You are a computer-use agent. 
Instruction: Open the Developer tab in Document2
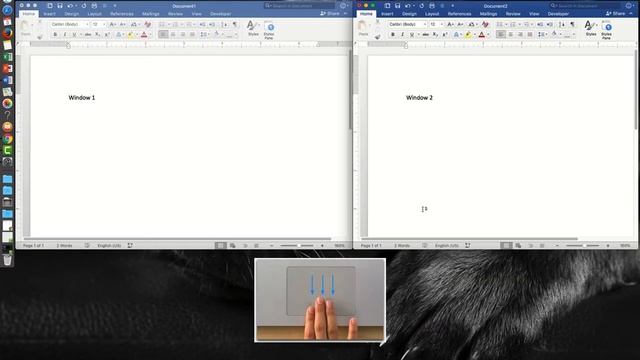[x=558, y=14]
